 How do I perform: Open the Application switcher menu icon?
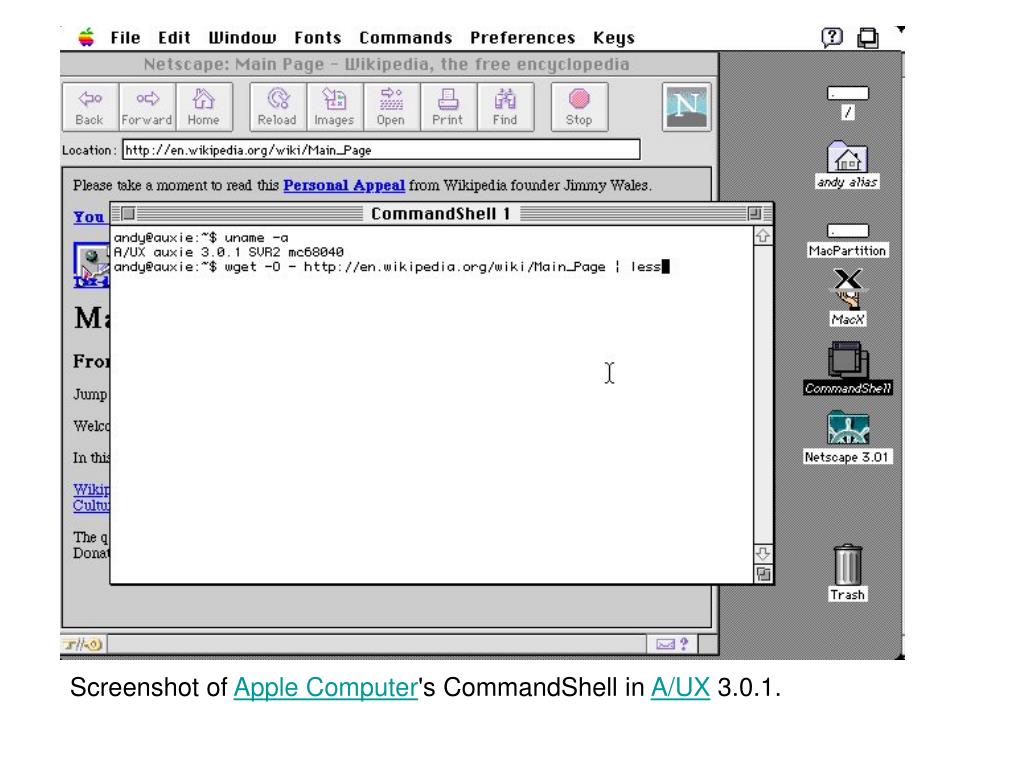click(868, 38)
